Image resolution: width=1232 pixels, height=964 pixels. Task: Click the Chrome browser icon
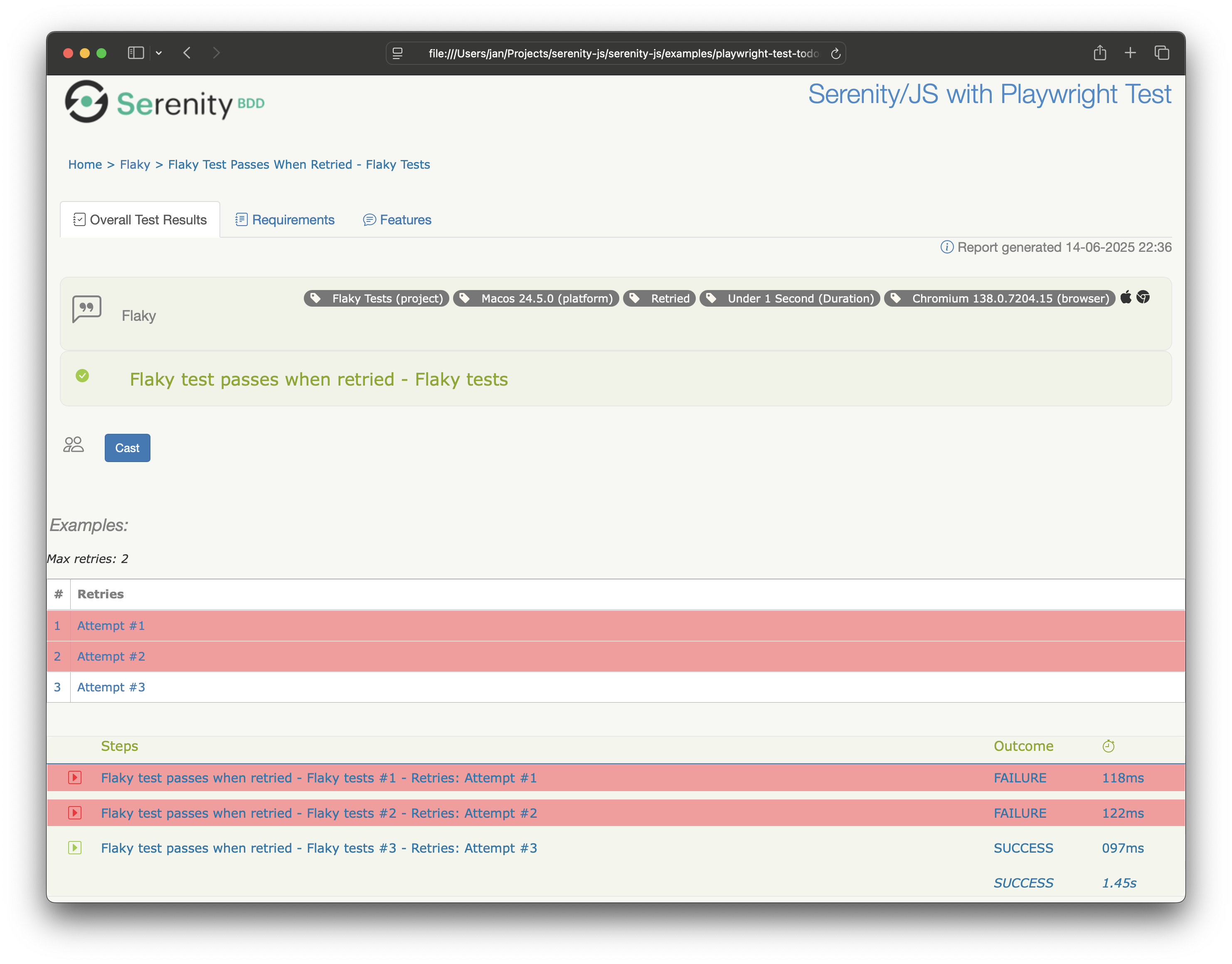[x=1143, y=297]
